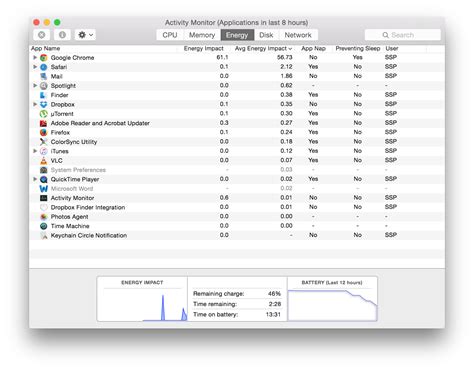Click the Time Machine row name
This screenshot has width=474, height=370.
coord(70,226)
